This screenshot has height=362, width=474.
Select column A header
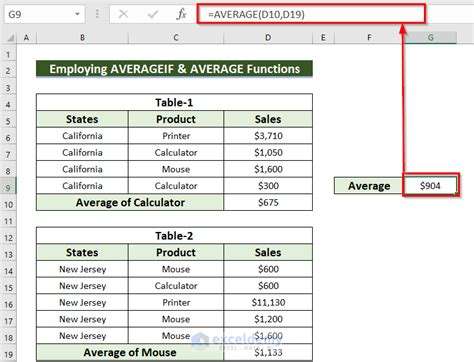pyautogui.click(x=26, y=38)
